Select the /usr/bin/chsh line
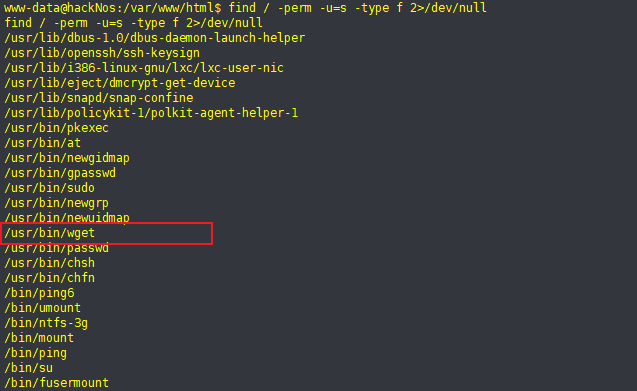The height and width of the screenshot is (391, 637). point(50,263)
